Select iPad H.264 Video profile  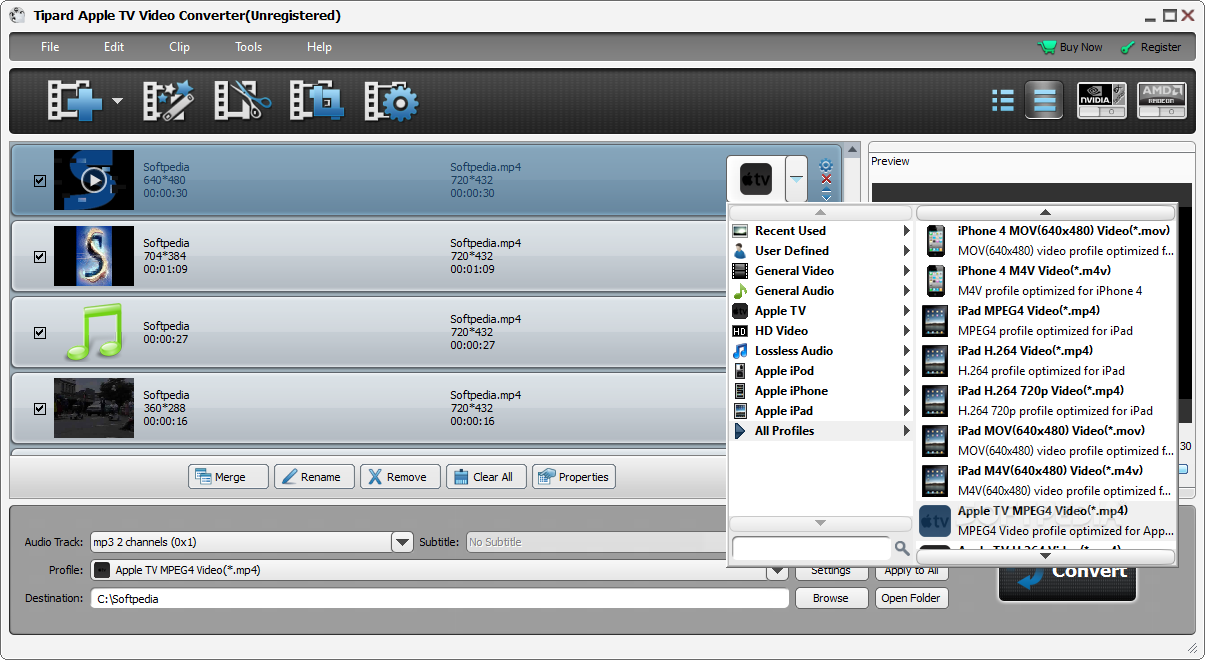point(1046,361)
